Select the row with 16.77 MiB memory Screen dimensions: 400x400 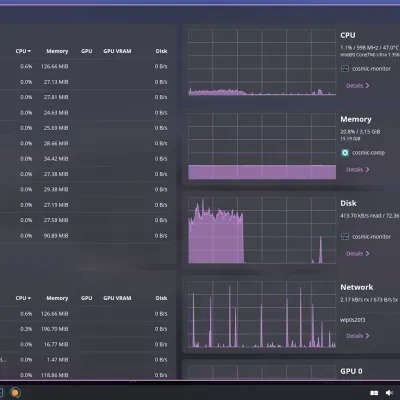(86, 344)
